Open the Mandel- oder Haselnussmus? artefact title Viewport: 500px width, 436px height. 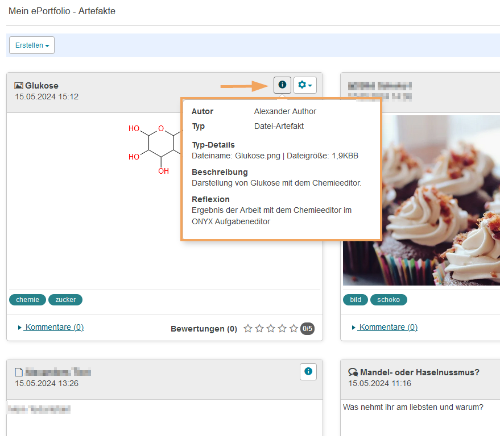[420, 372]
